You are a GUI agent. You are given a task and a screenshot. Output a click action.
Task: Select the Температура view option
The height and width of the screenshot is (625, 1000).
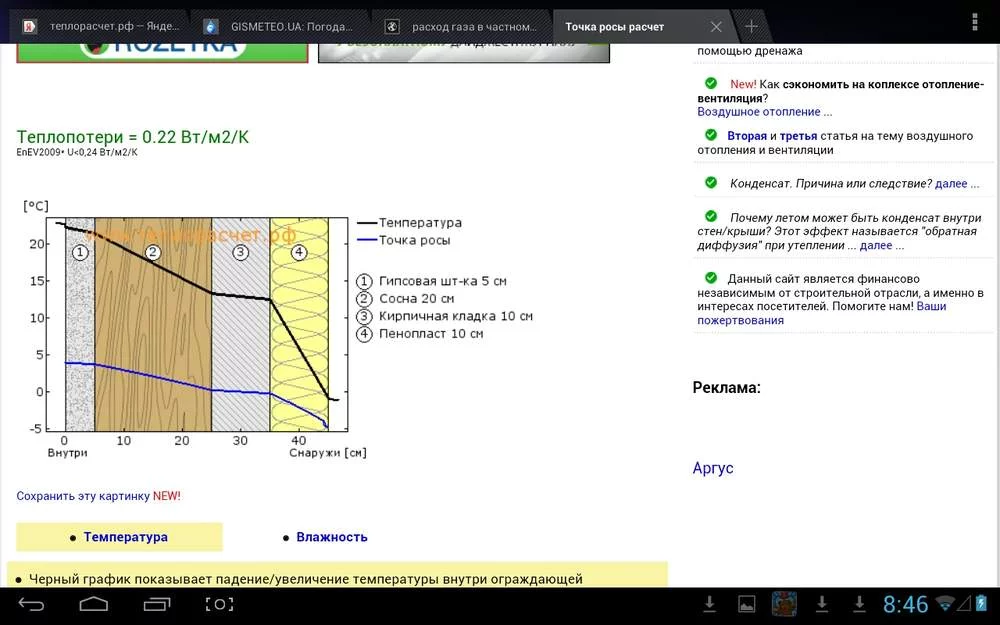pos(126,537)
